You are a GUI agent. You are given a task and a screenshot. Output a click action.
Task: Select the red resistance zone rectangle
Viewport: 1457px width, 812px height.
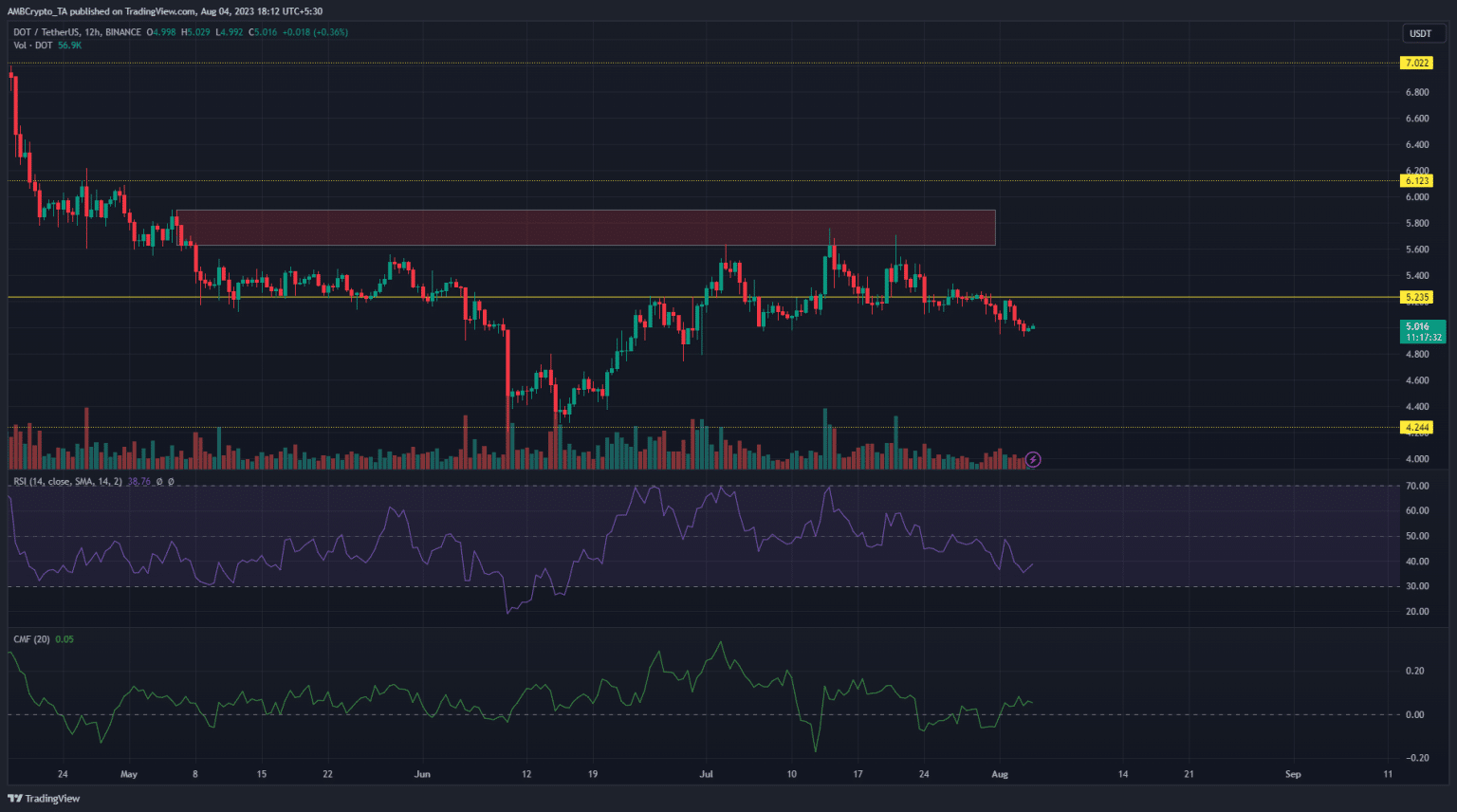tap(585, 228)
